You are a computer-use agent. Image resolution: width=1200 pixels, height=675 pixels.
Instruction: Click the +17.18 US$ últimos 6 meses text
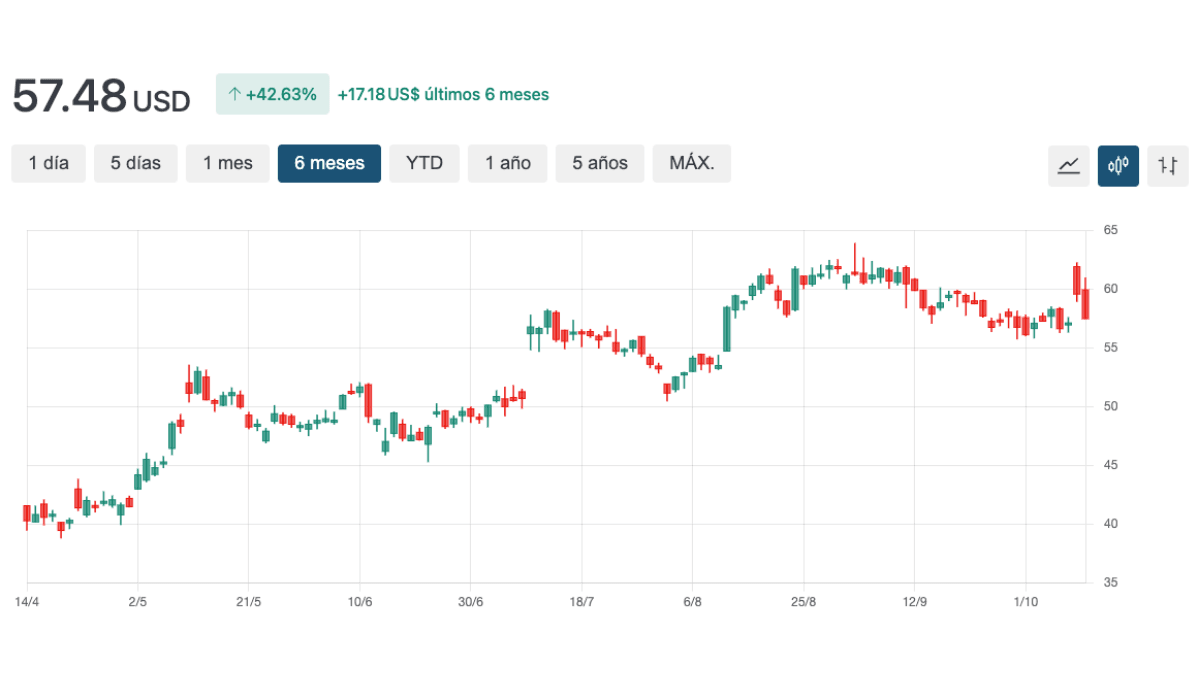[x=443, y=95]
